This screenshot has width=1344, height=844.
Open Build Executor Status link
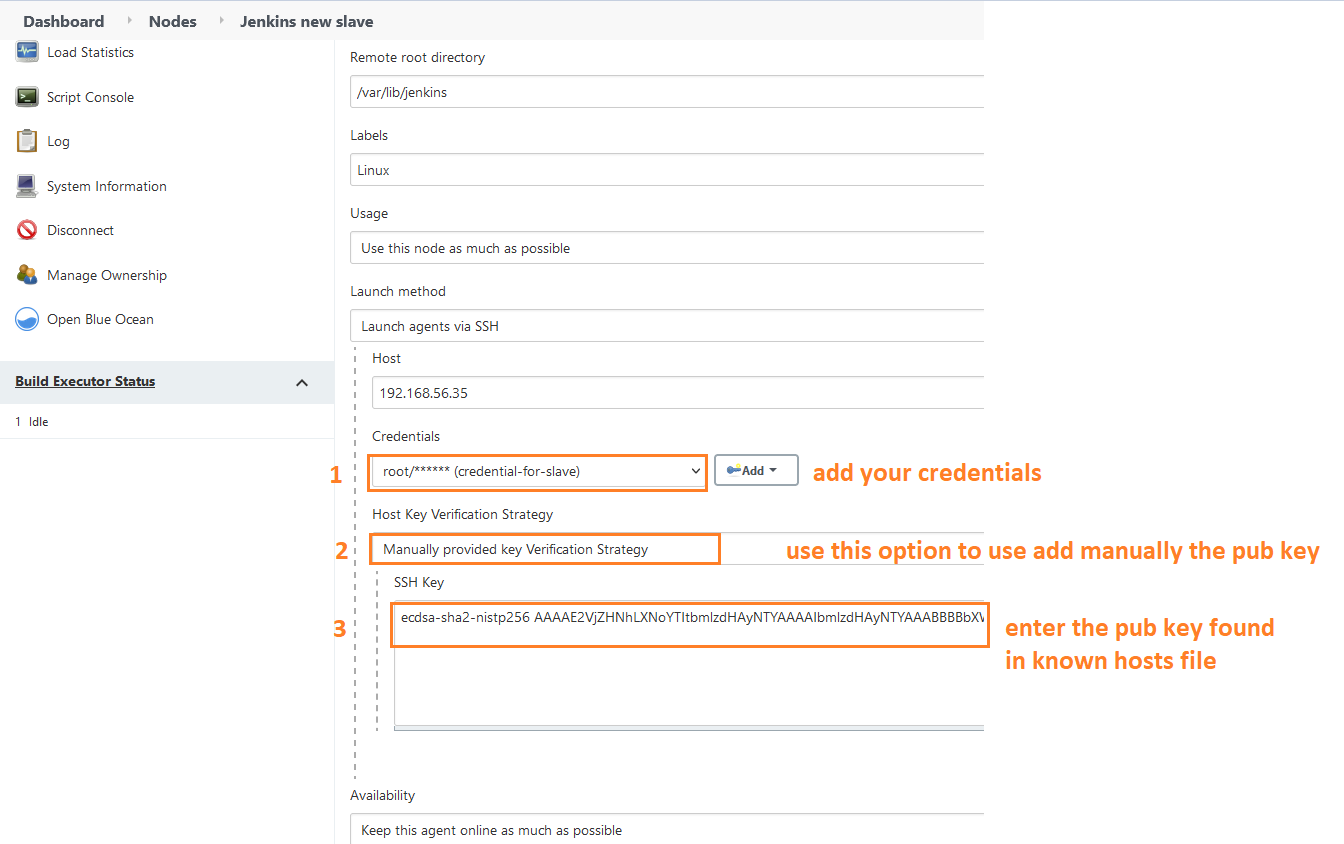pyautogui.click(x=85, y=381)
